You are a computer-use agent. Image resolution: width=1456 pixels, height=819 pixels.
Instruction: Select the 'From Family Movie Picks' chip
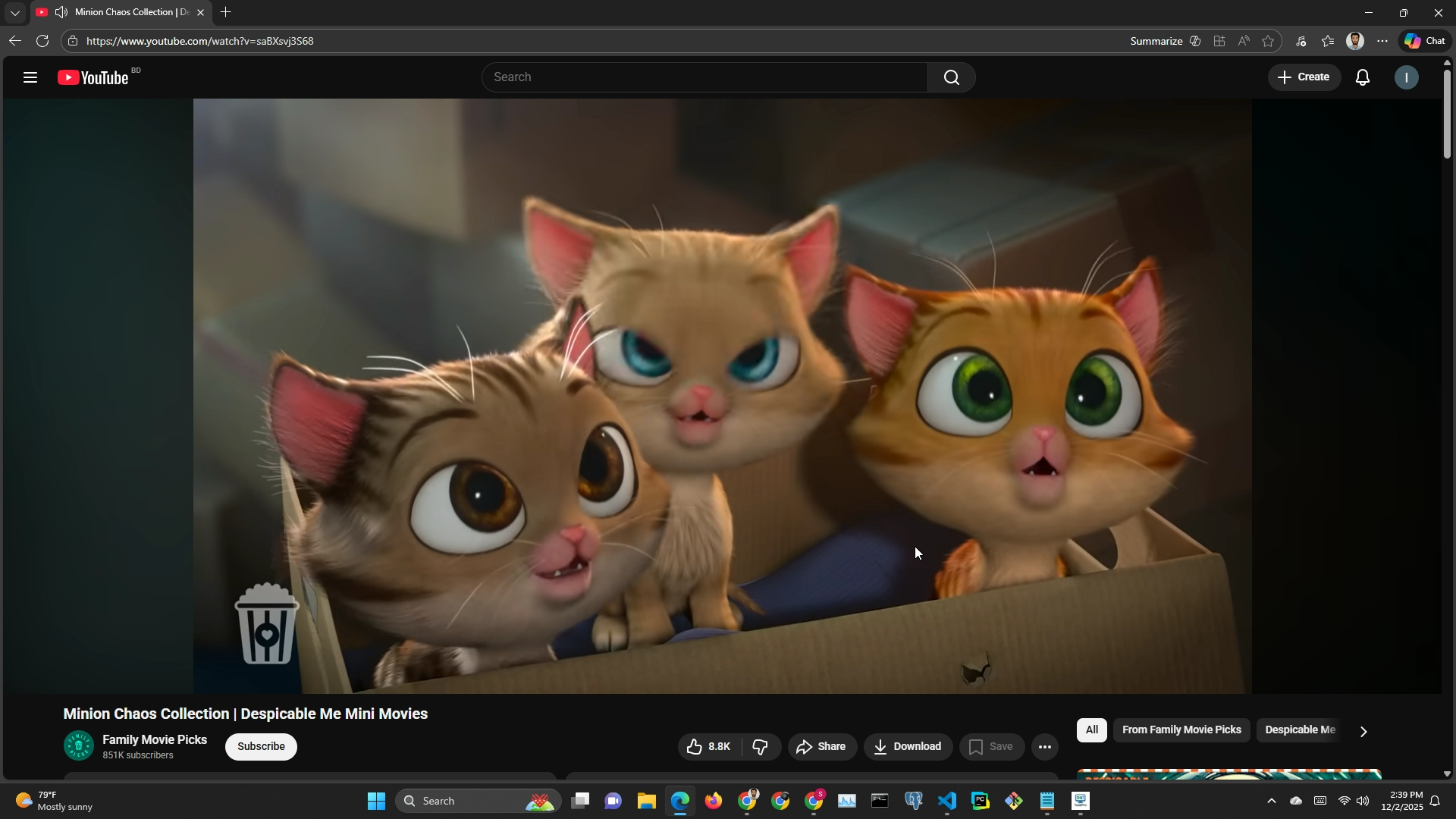[x=1181, y=730]
